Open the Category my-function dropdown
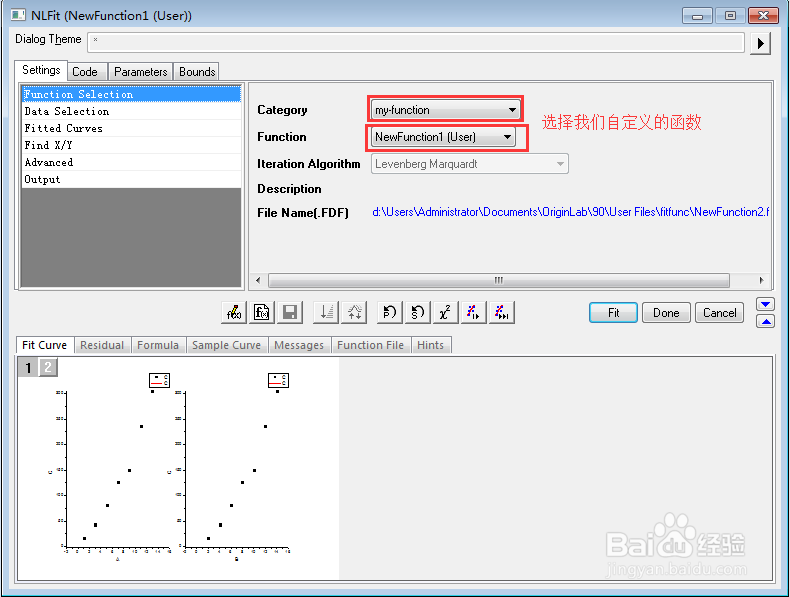Screen dimensions: 790x597 pyautogui.click(x=446, y=109)
